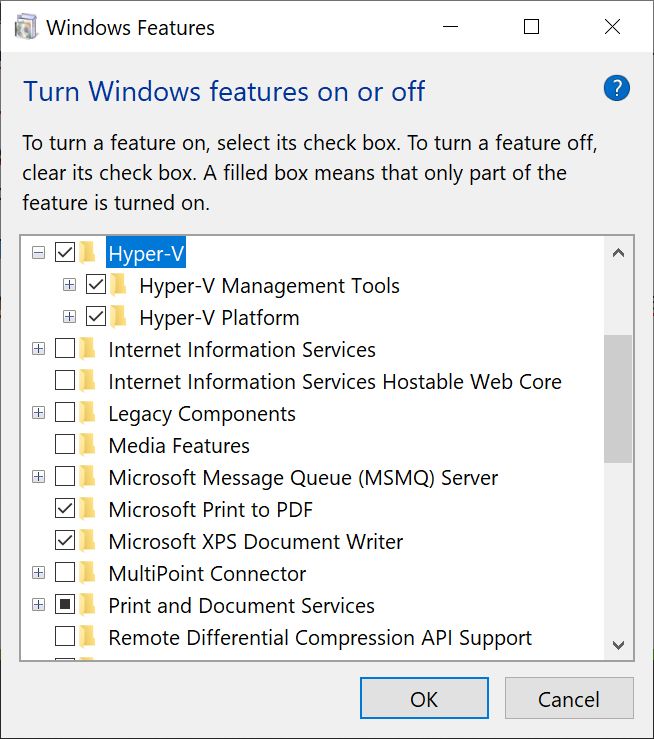Maximize the Windows Features window

[x=531, y=26]
